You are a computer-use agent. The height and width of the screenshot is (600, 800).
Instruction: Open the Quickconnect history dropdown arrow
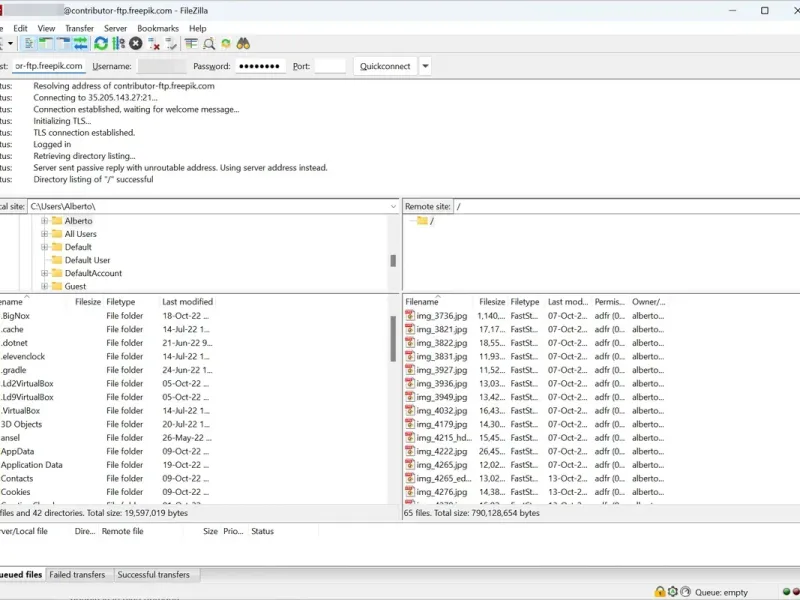tap(425, 66)
